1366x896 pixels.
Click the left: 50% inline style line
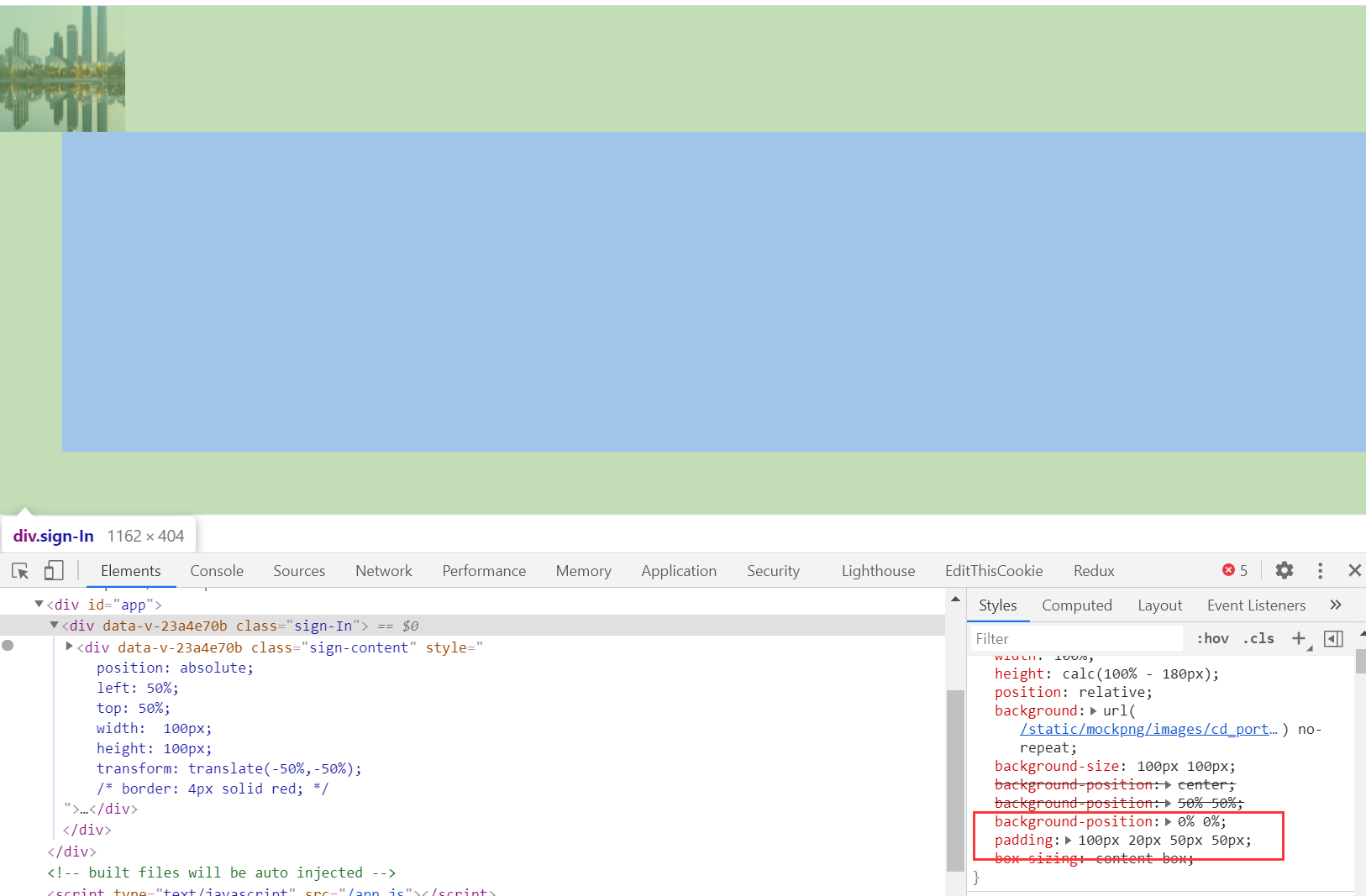(x=138, y=689)
